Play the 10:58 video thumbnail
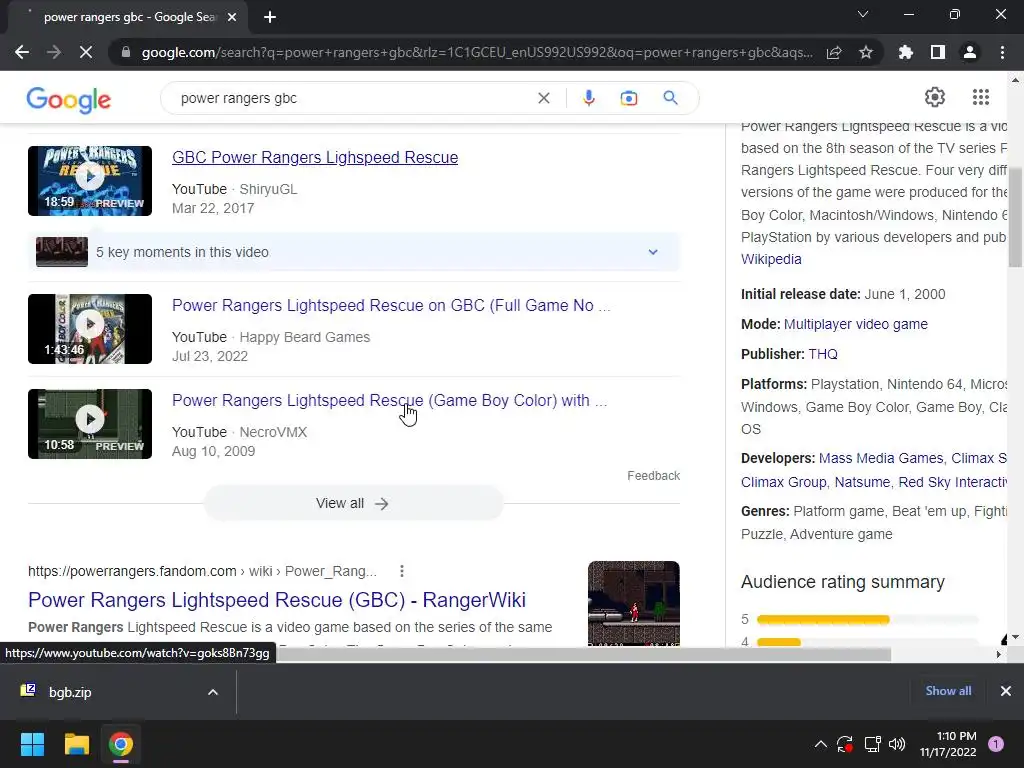This screenshot has height=768, width=1024. pos(90,424)
